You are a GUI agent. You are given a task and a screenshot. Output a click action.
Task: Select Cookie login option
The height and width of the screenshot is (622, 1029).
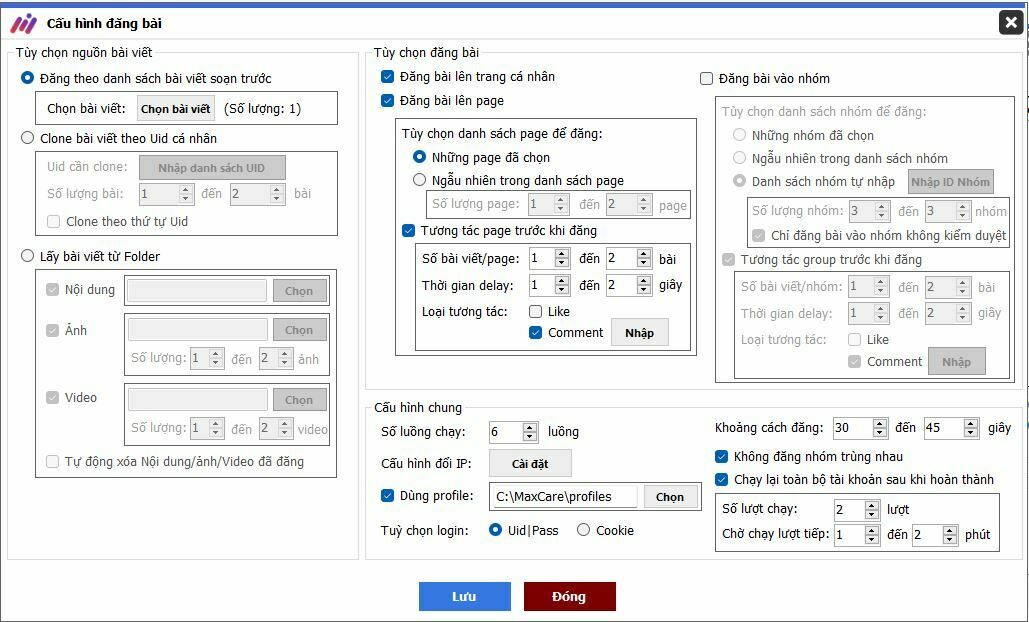[583, 530]
